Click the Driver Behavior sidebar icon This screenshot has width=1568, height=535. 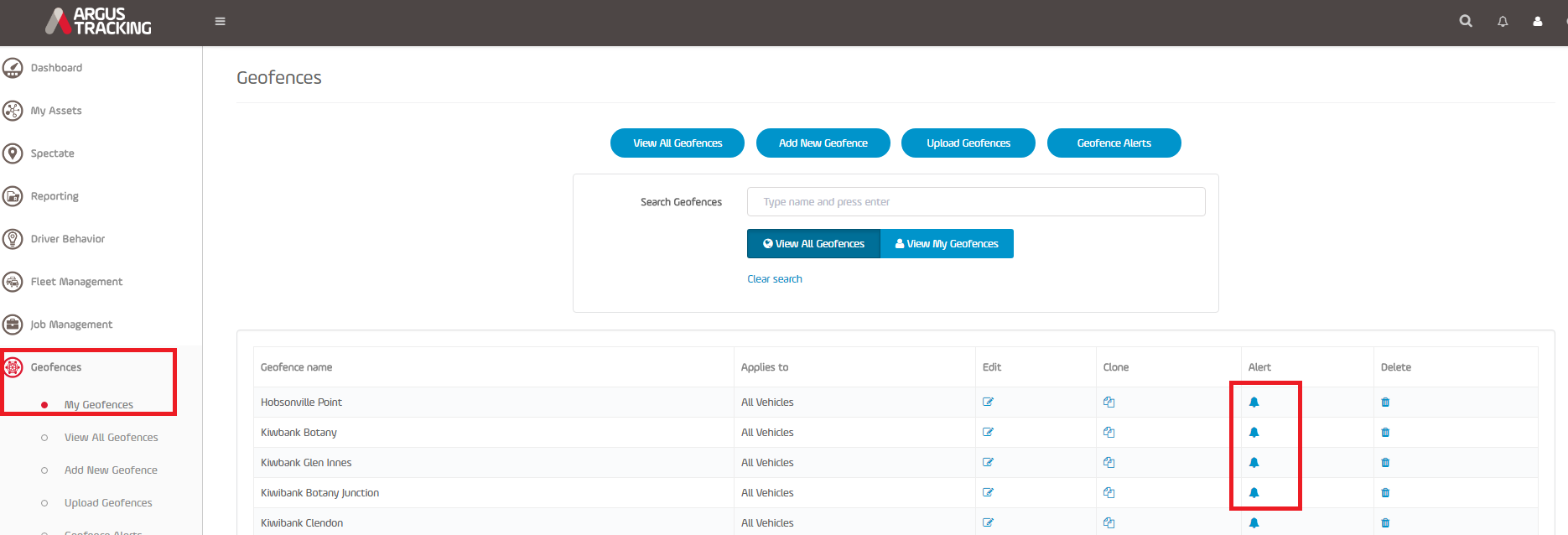click(13, 239)
